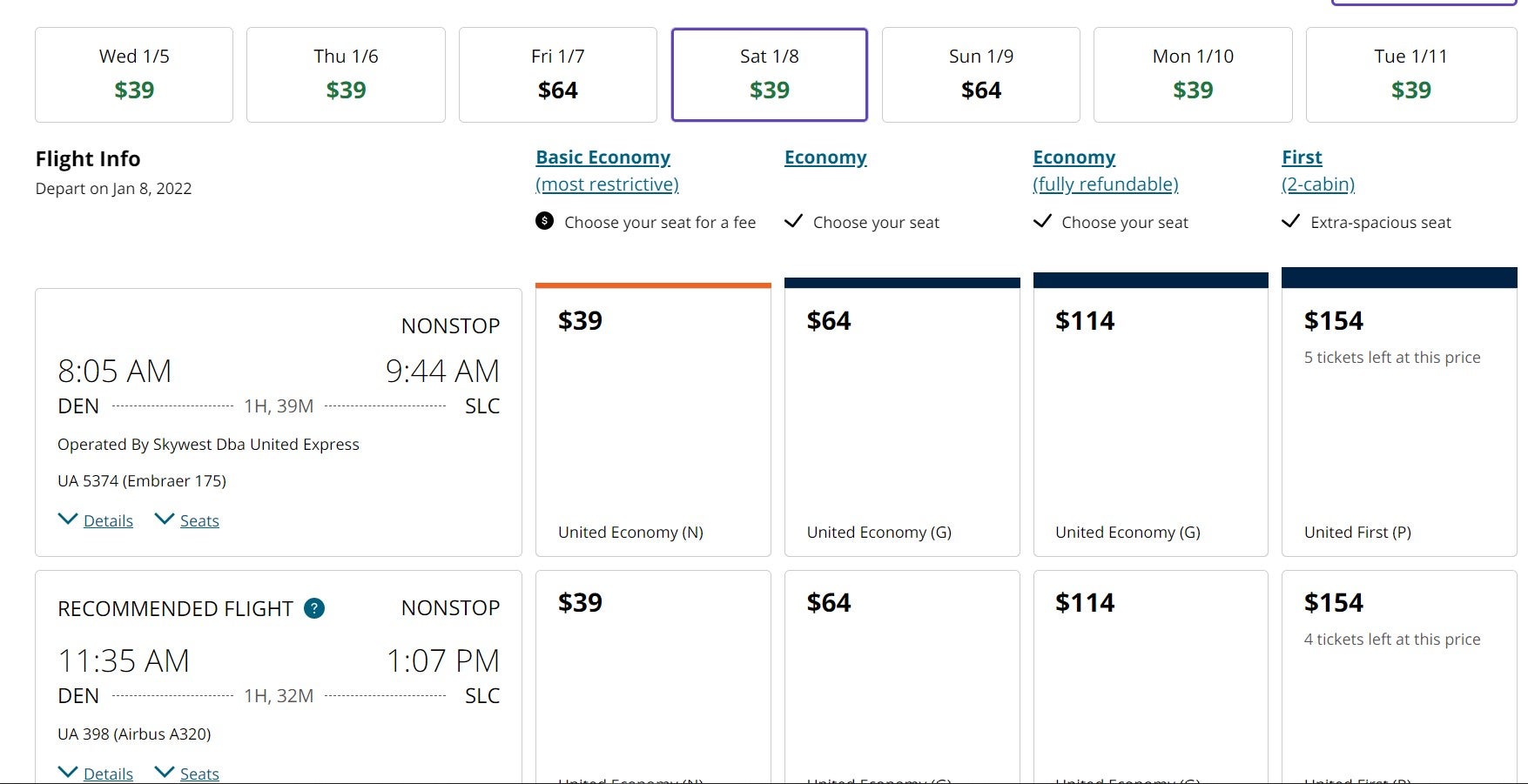
Task: Click the Recommended Flight help question icon
Action: point(314,608)
